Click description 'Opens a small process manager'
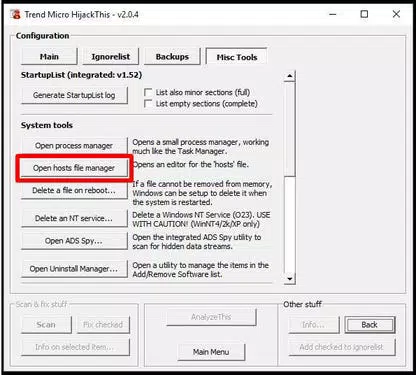Image resolution: width=416 pixels, height=375 pixels. pyautogui.click(x=201, y=147)
